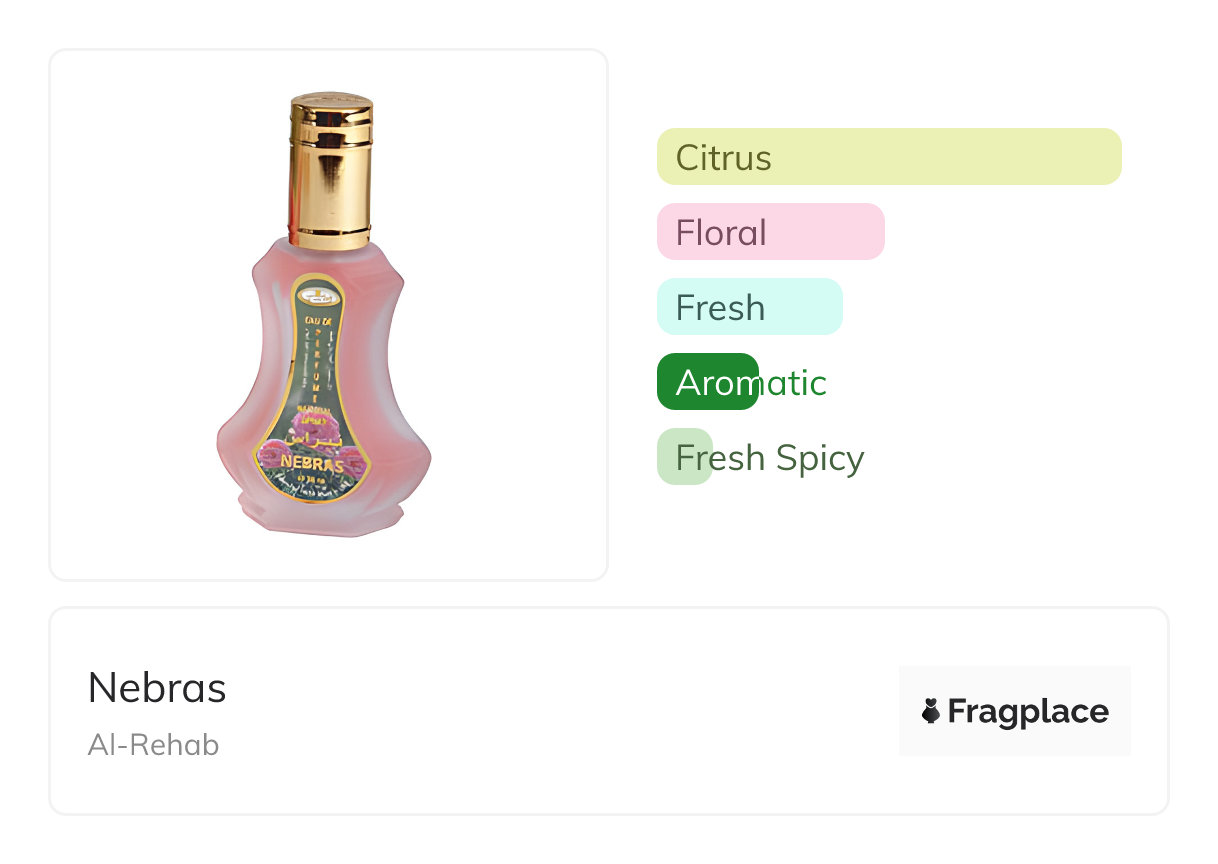1218x864 pixels.
Task: Click the Fragplace perfume bottle logo icon
Action: (x=930, y=711)
